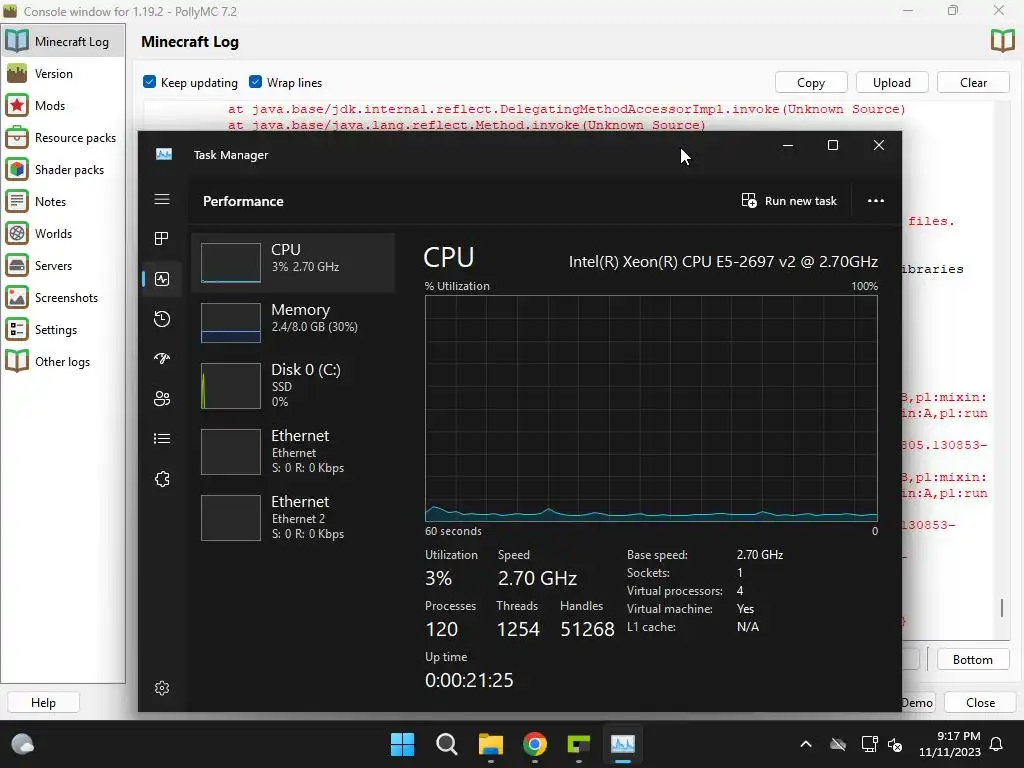Open Notes tab in PollyMC sidebar

[x=63, y=202]
